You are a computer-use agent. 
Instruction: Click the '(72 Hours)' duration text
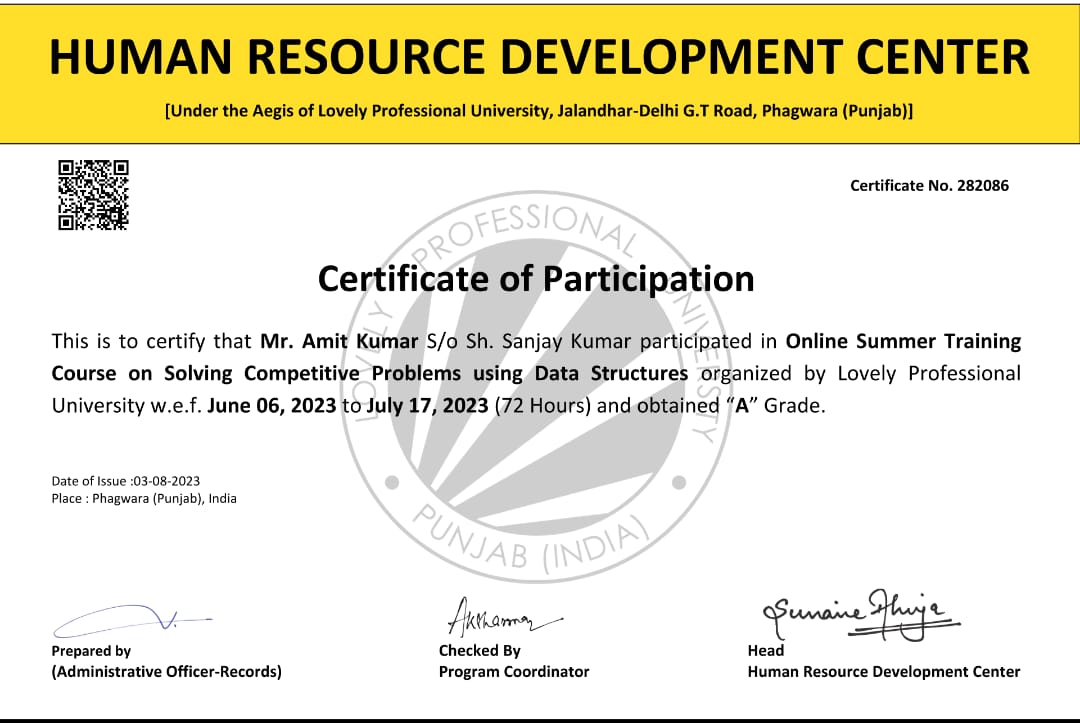click(543, 406)
